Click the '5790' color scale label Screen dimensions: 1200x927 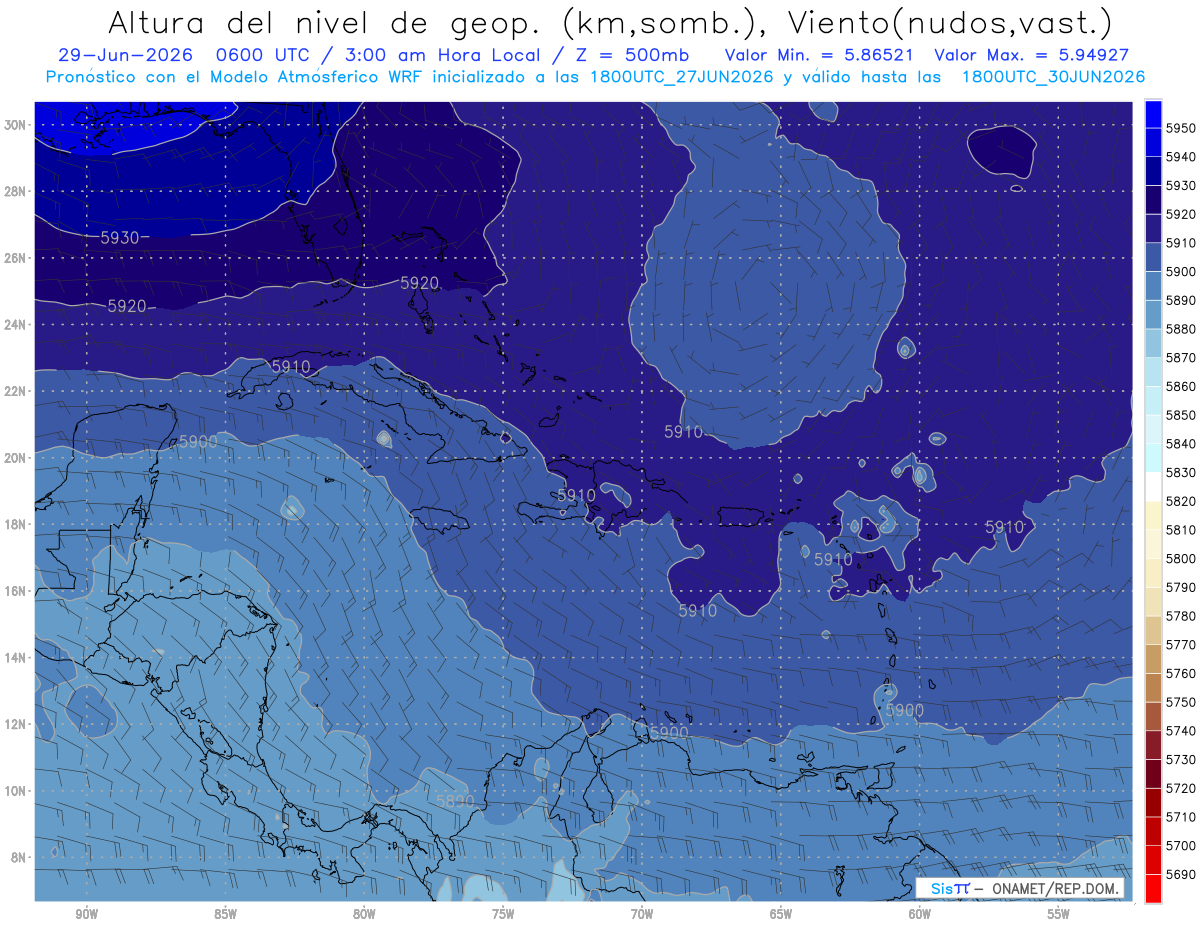tap(1183, 587)
